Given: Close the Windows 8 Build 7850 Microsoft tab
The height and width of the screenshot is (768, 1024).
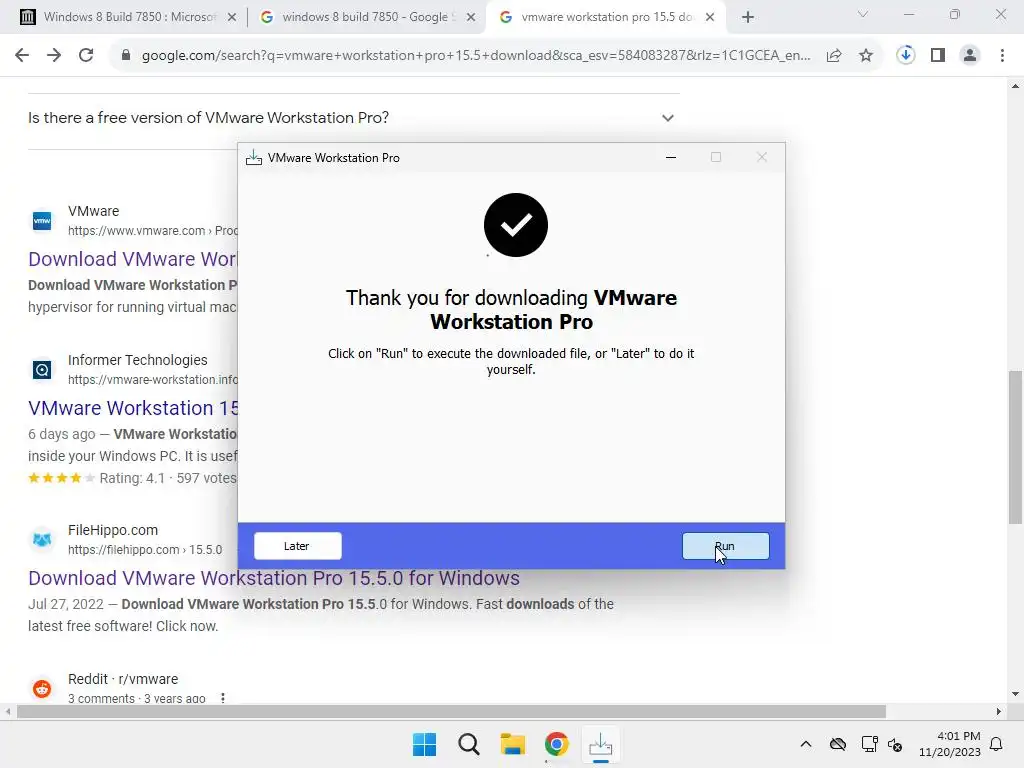Looking at the screenshot, I should tap(232, 18).
